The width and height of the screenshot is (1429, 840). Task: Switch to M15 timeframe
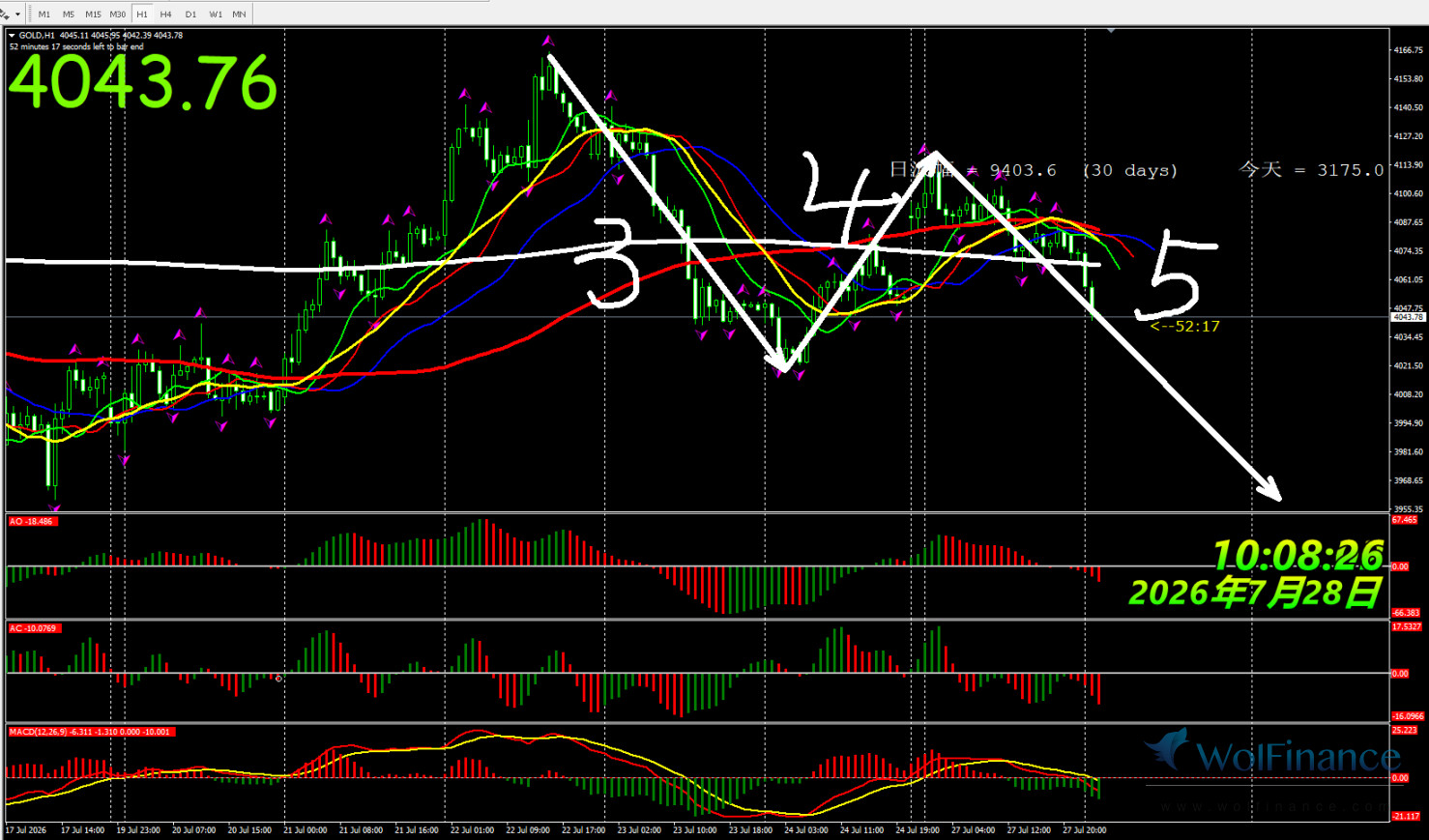[x=93, y=14]
